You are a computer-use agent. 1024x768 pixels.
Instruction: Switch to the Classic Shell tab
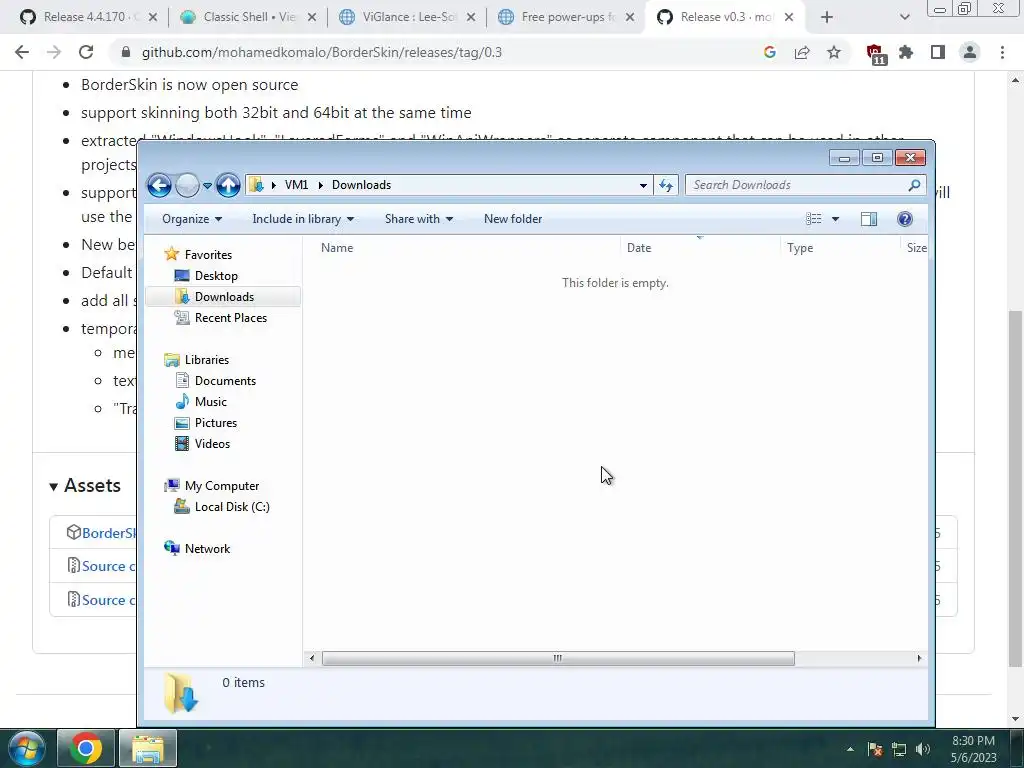tap(248, 17)
